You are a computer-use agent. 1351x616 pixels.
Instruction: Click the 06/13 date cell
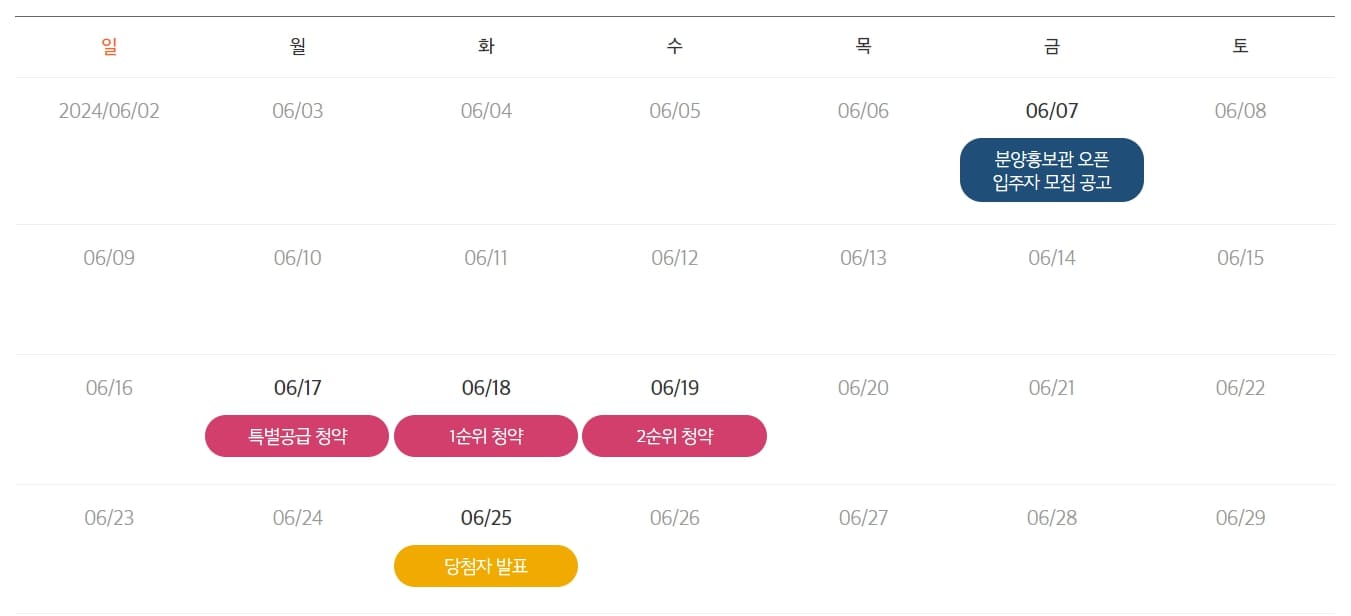point(863,258)
